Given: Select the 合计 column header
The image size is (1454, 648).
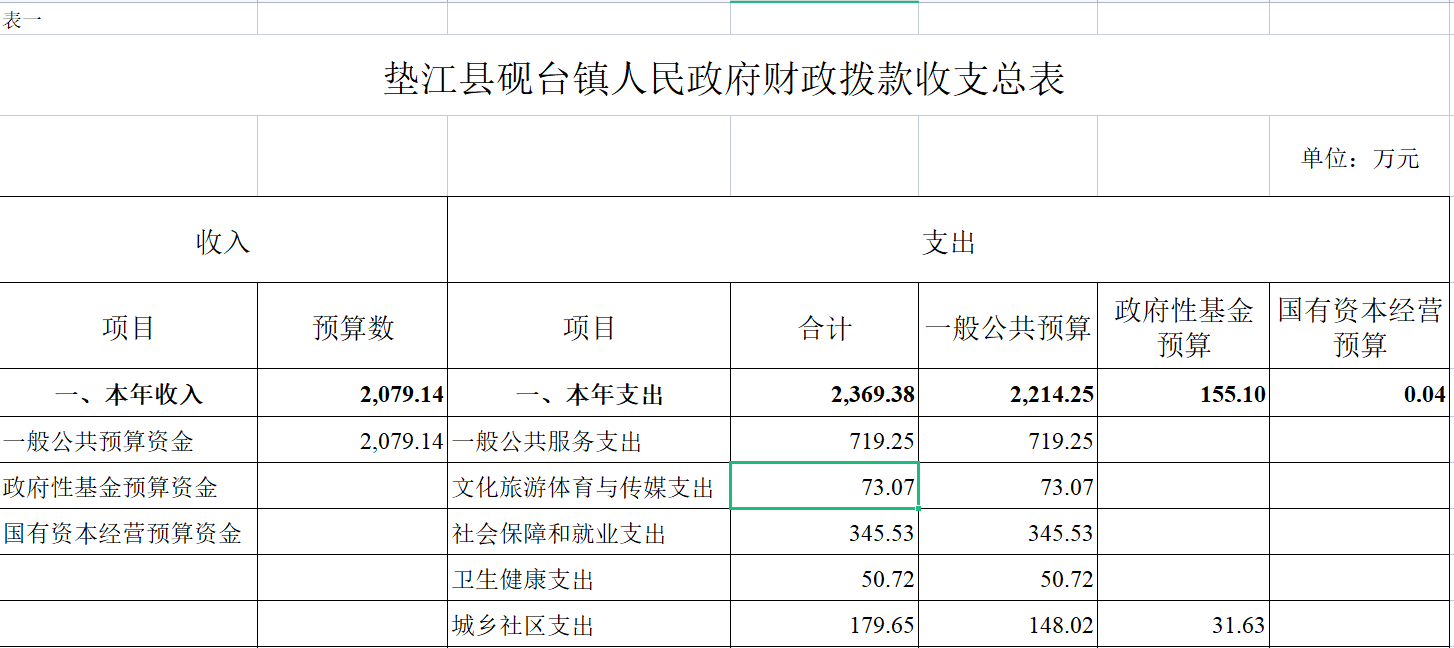Looking at the screenshot, I should (825, 327).
